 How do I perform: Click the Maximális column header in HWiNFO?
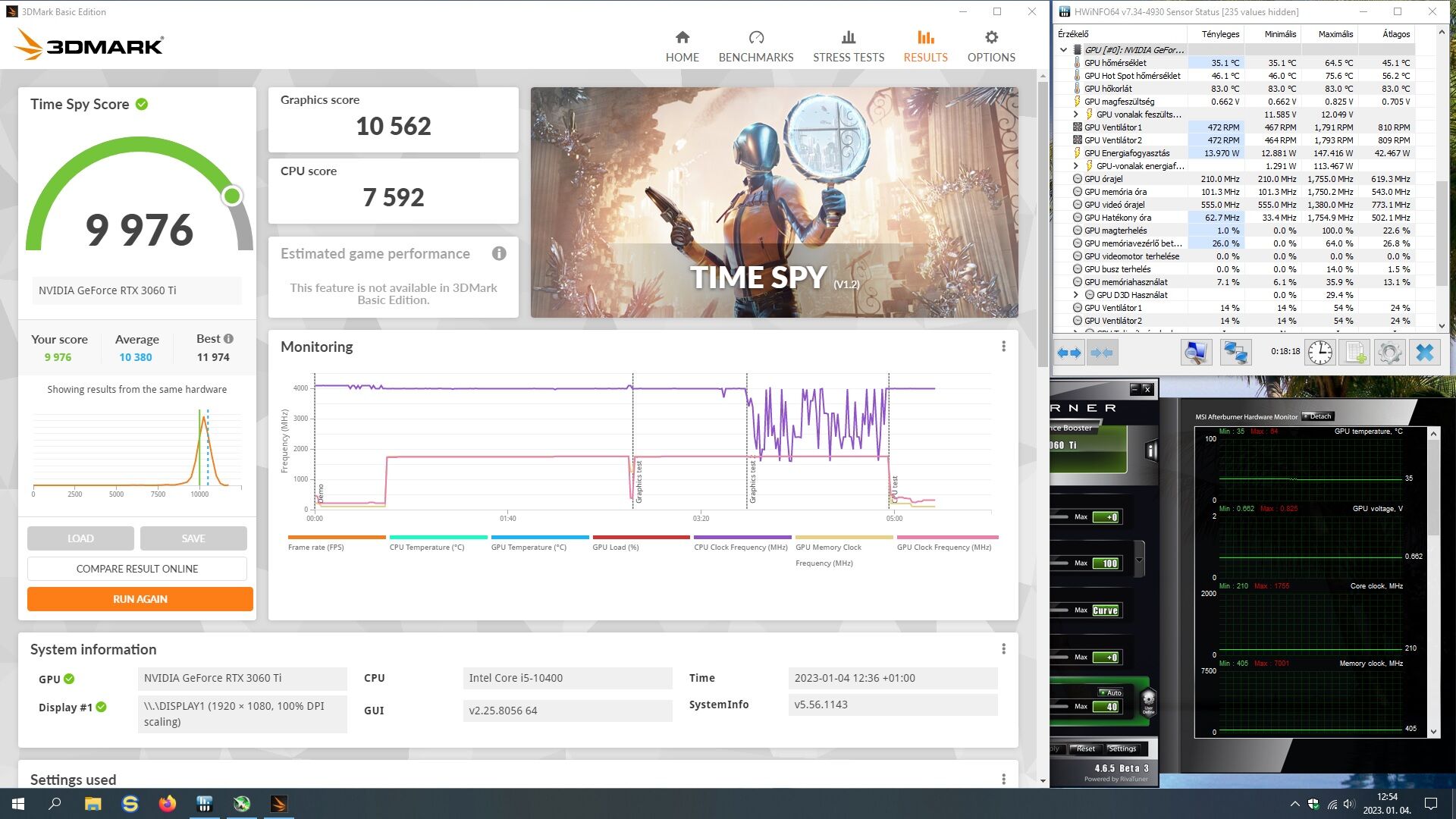coord(1329,34)
